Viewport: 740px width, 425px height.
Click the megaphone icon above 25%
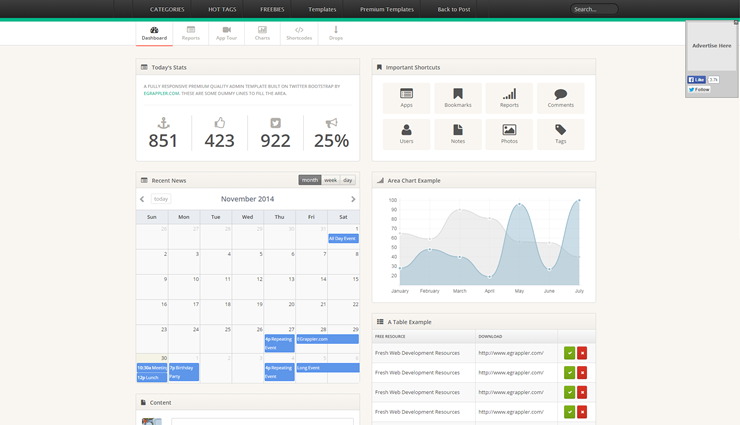coord(332,123)
